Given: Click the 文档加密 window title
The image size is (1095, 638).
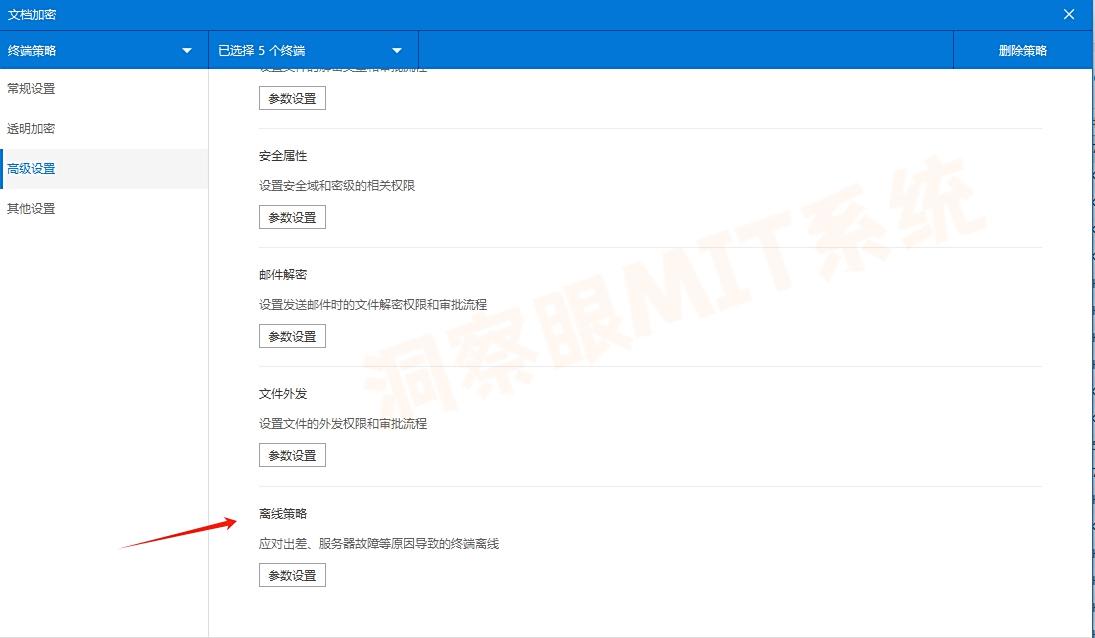Looking at the screenshot, I should 32,14.
